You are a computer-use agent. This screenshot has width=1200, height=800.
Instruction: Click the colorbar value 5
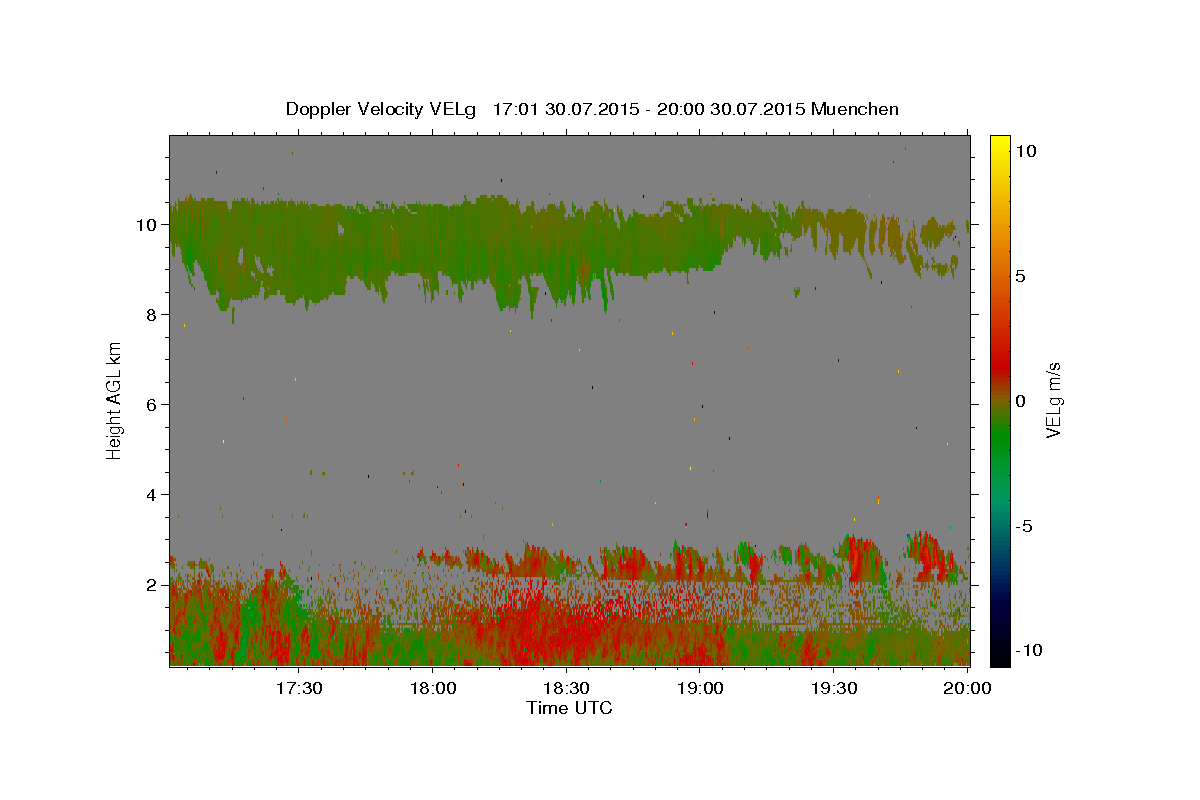[x=1020, y=276]
